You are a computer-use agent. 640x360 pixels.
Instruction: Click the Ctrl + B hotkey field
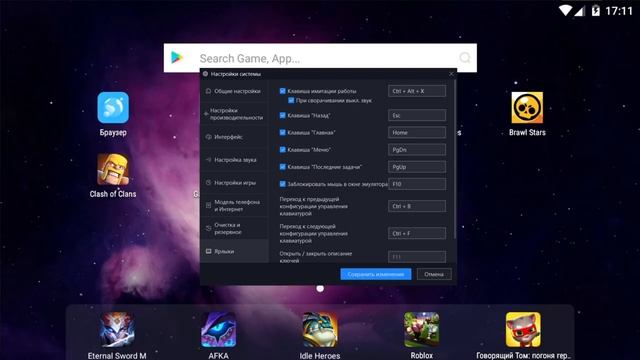tap(417, 206)
